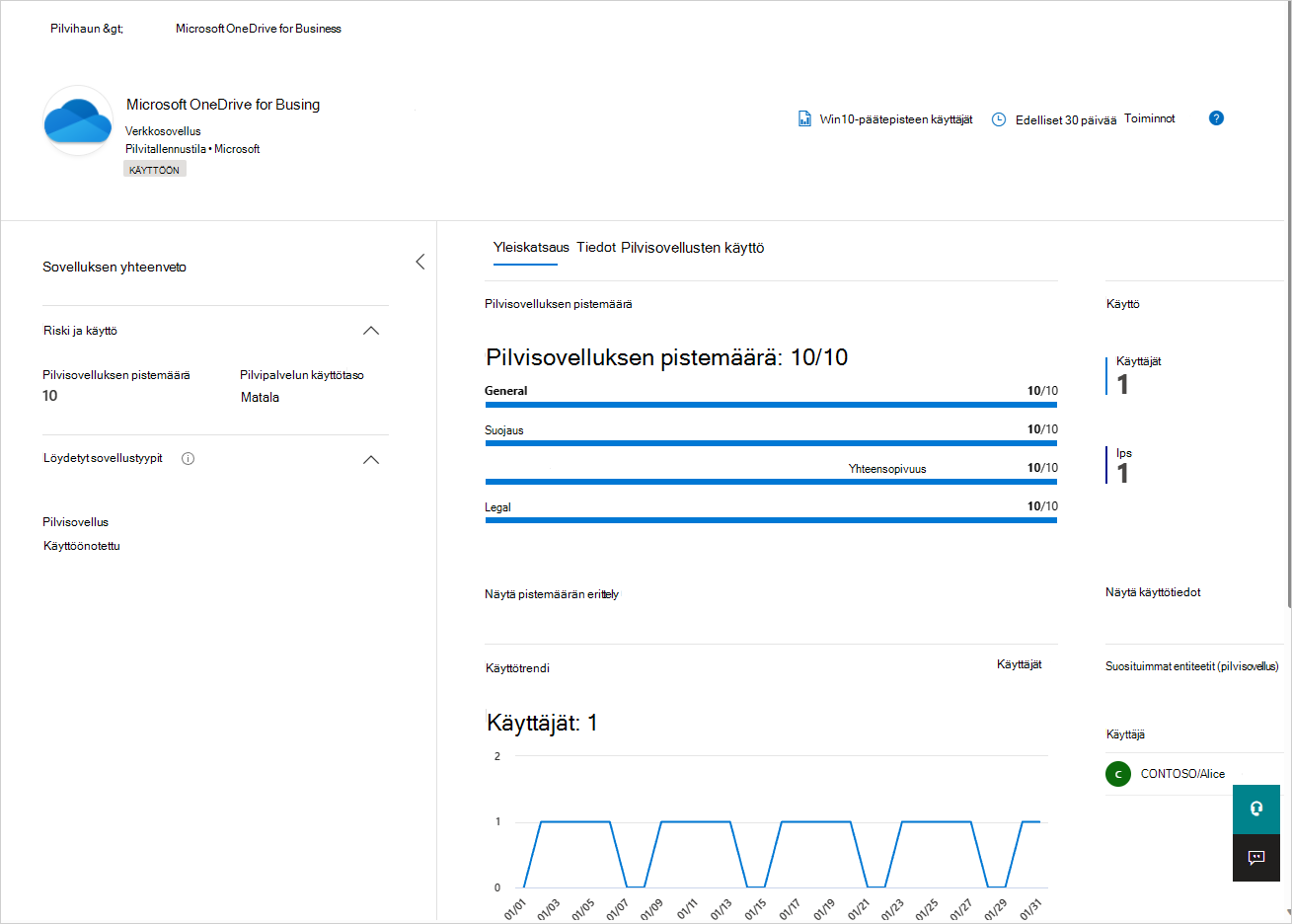Click the Pilvisovelluksen pistemäärä value 10
This screenshot has height=924, width=1292.
coord(50,396)
